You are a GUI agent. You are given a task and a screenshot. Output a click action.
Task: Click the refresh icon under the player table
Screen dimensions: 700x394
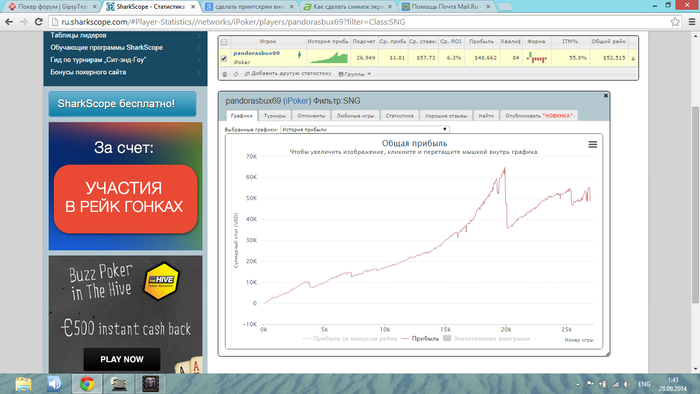(x=236, y=74)
